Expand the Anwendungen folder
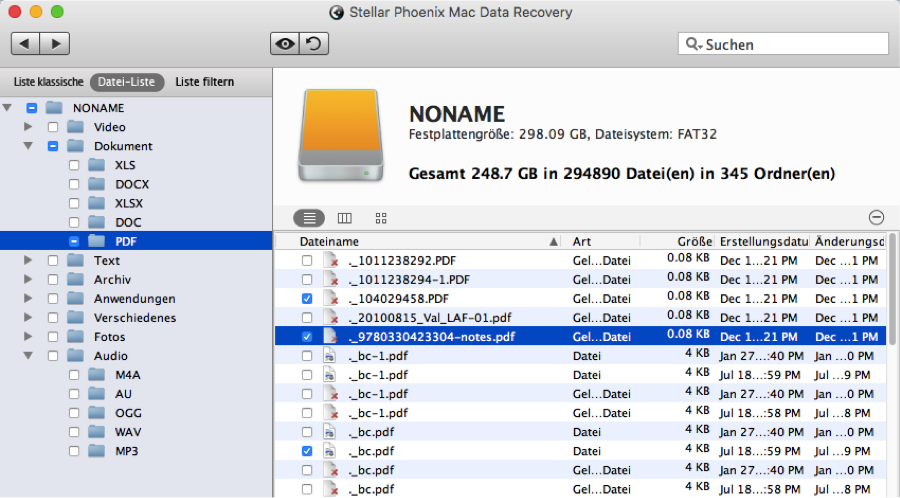Image resolution: width=900 pixels, height=498 pixels. coord(28,298)
